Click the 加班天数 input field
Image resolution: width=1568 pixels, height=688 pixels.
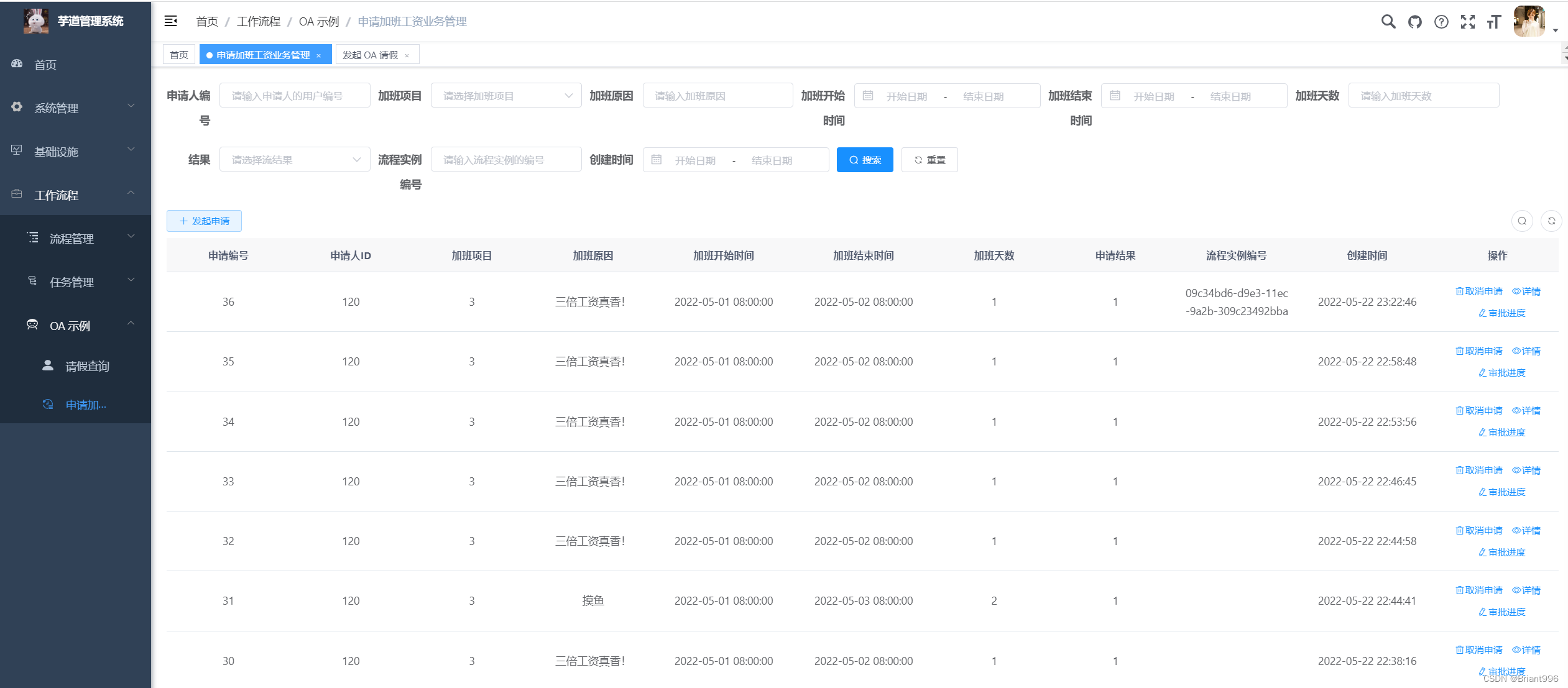[1423, 96]
